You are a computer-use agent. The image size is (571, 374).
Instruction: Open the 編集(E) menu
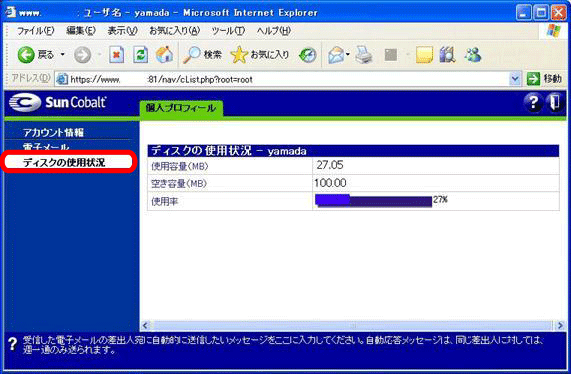pyautogui.click(x=81, y=31)
